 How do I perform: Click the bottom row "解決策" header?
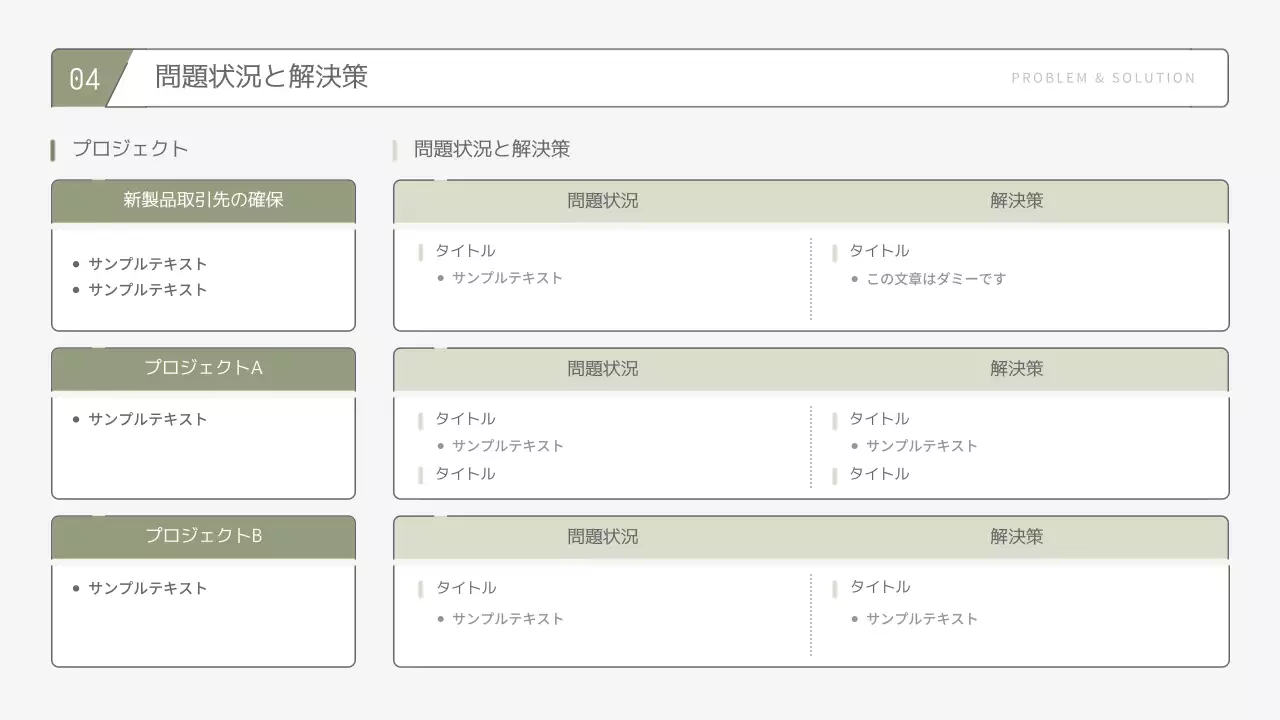click(x=1017, y=537)
